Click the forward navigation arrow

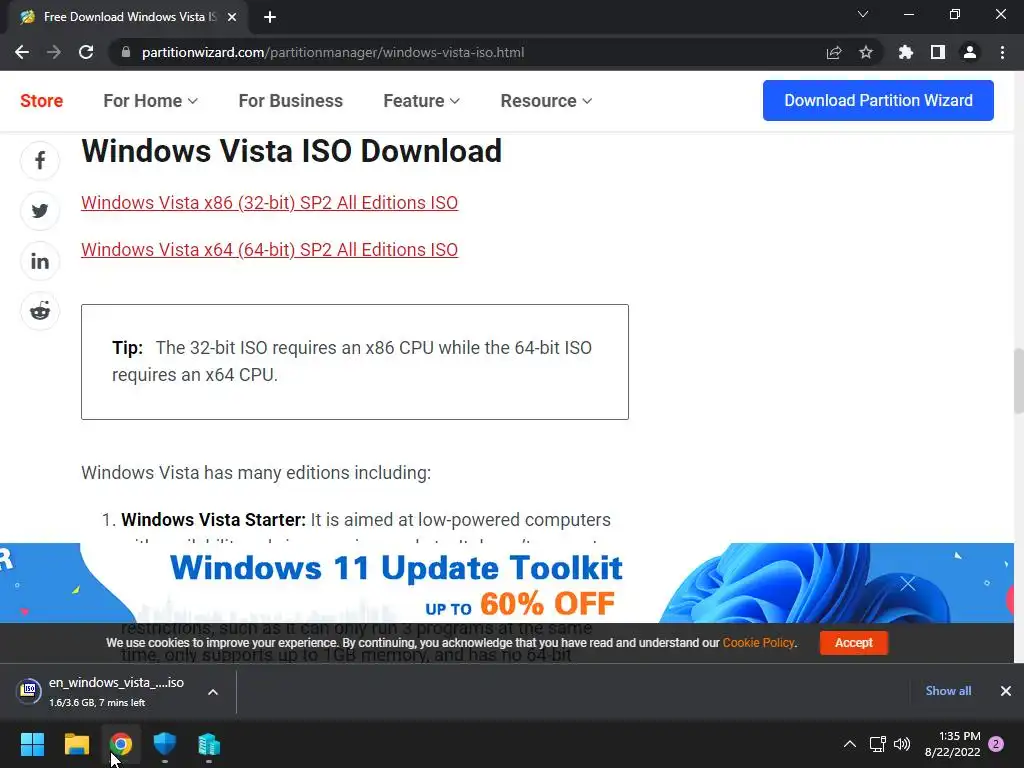point(54,52)
